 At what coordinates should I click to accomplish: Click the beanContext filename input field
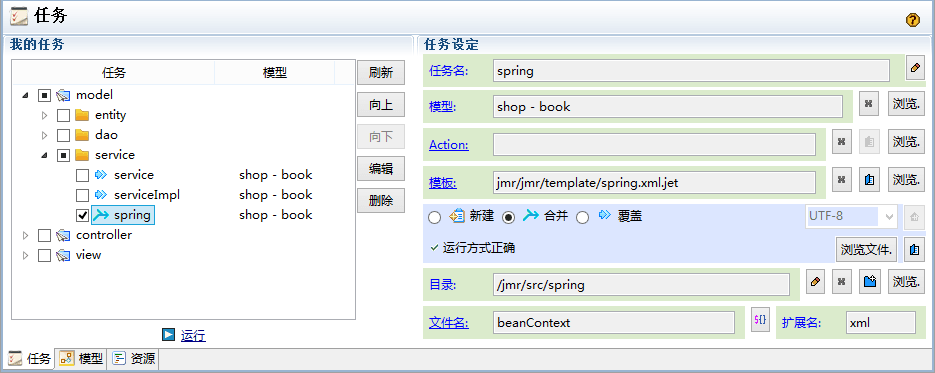click(614, 322)
